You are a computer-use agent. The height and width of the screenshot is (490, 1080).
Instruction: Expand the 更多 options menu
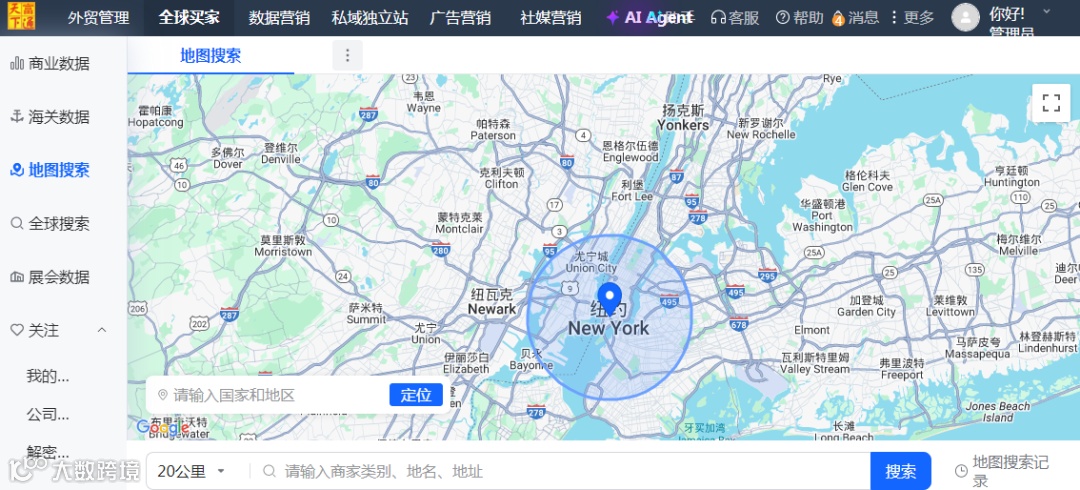pyautogui.click(x=911, y=18)
